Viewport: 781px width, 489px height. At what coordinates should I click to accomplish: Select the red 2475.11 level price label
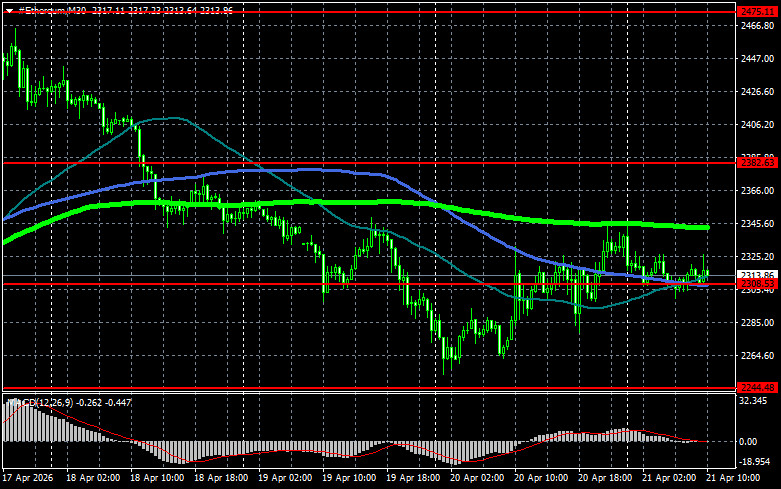[757, 11]
